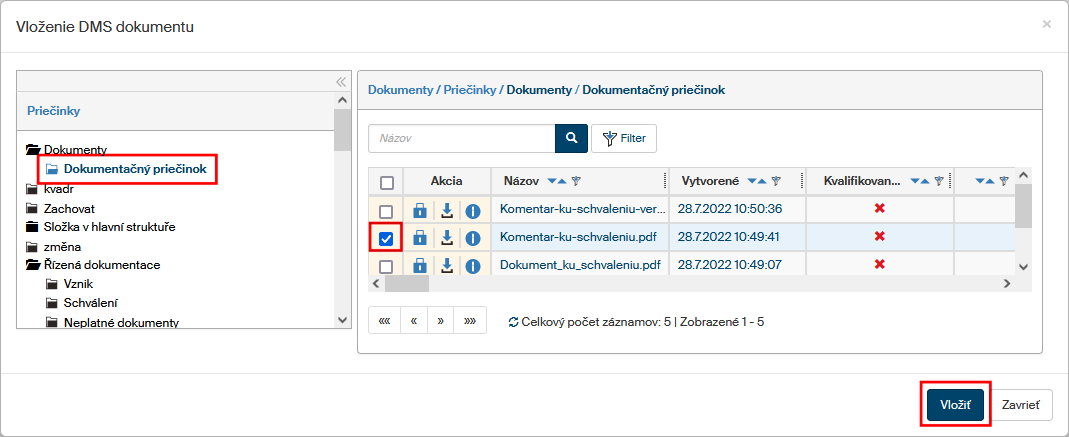Open the Priečinky breadcrumb link
Viewport: 1069px width, 437px height.
[469, 89]
